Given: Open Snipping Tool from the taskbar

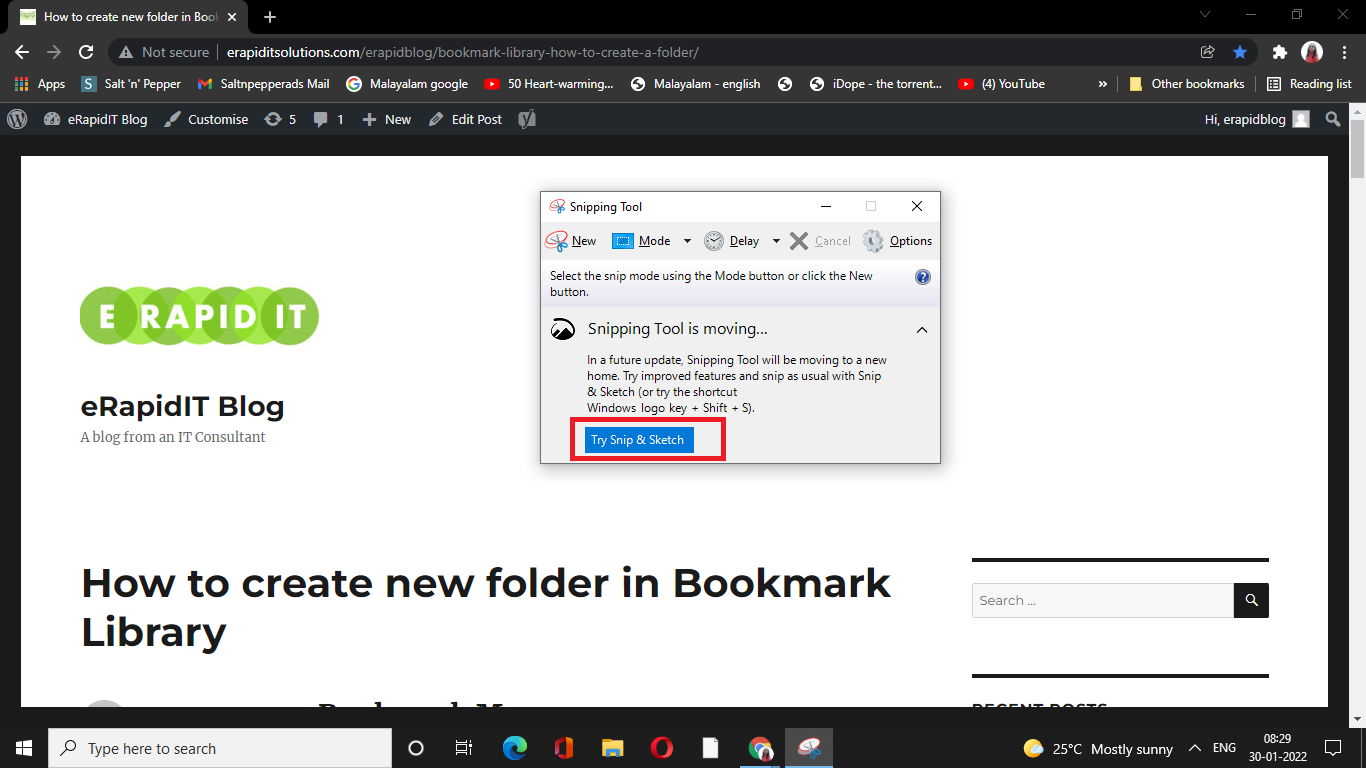Looking at the screenshot, I should (808, 747).
